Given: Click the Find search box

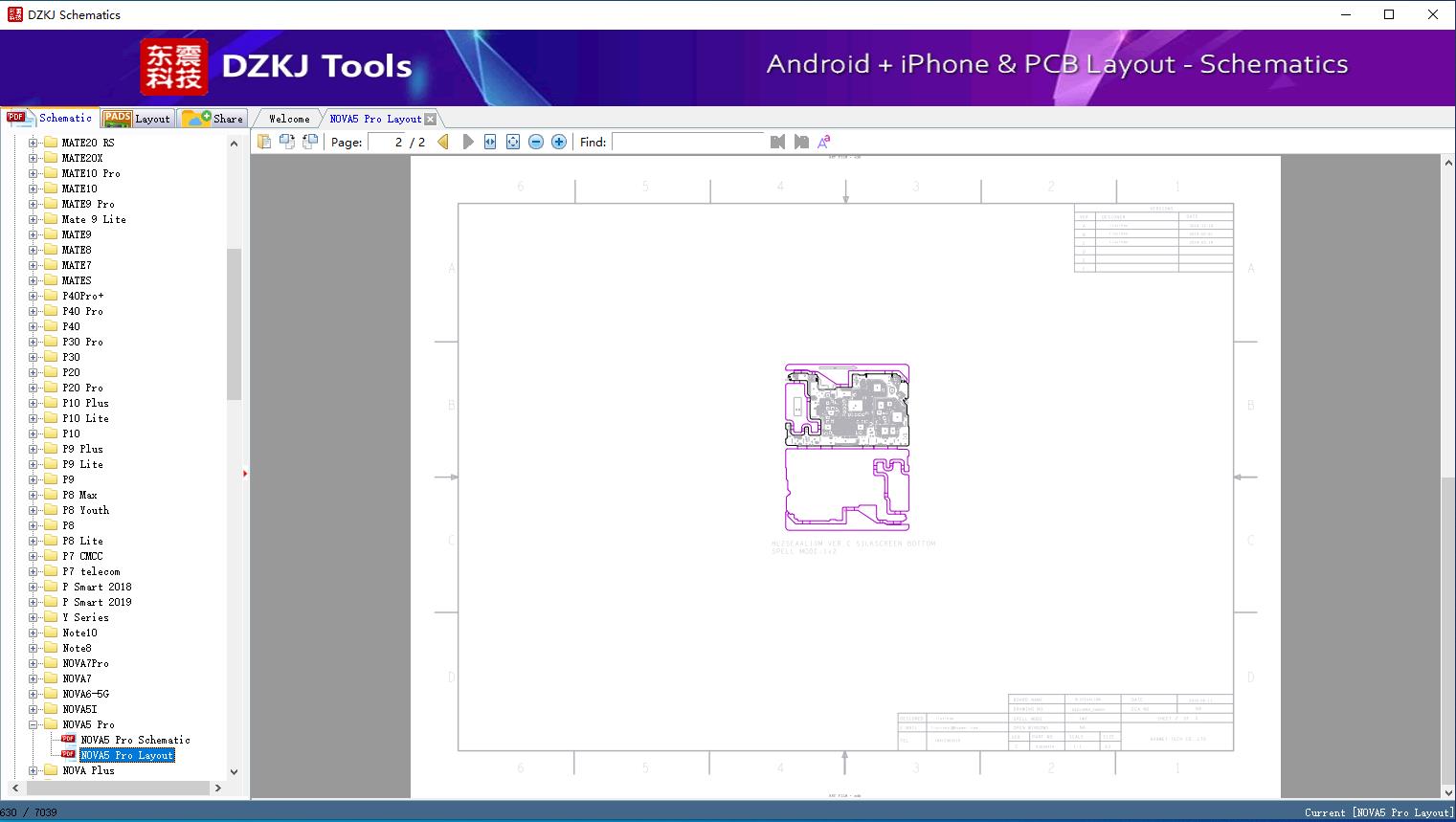Looking at the screenshot, I should tap(688, 142).
